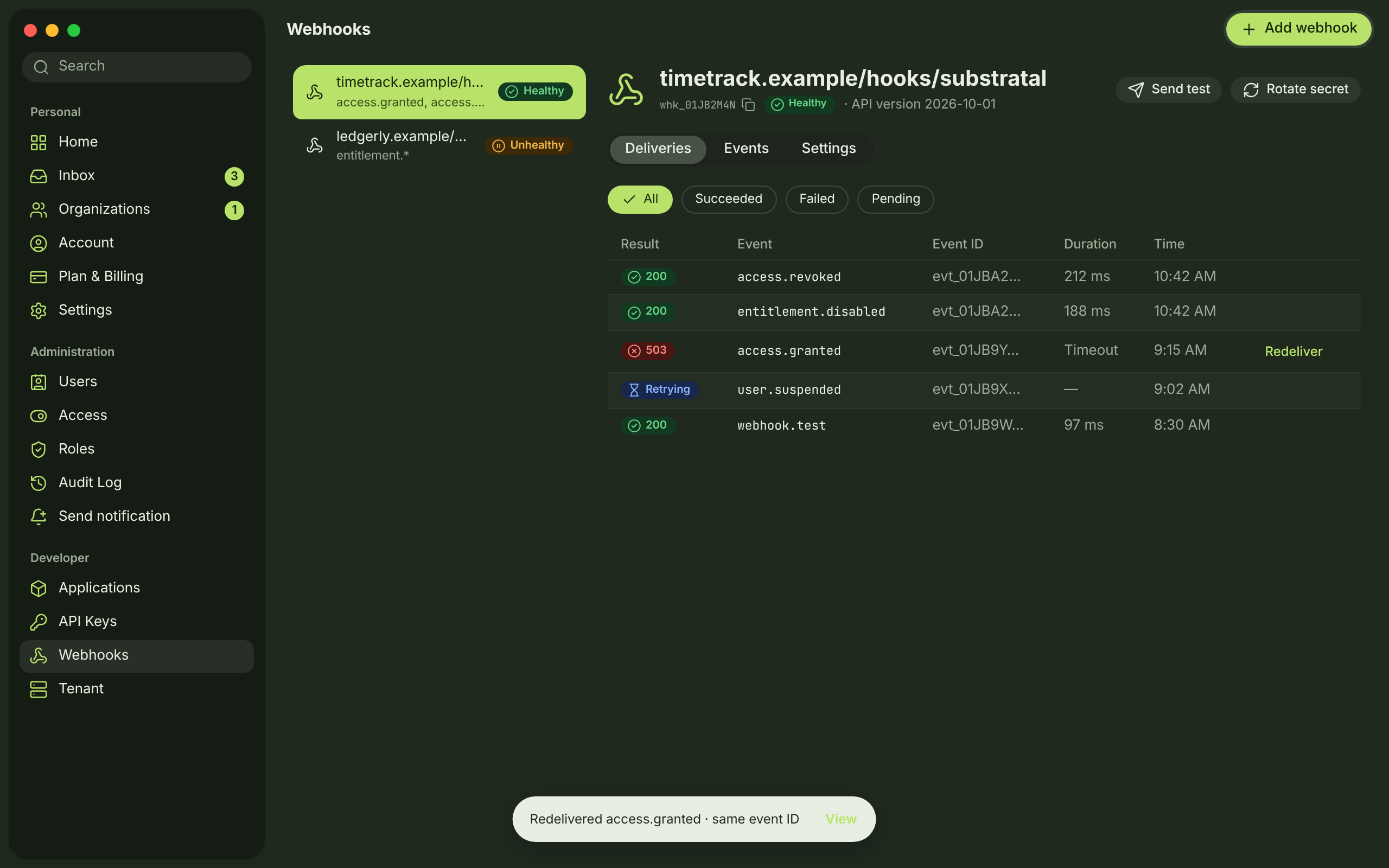Image resolution: width=1389 pixels, height=868 pixels.
Task: Click the Send test button
Action: pos(1169,90)
